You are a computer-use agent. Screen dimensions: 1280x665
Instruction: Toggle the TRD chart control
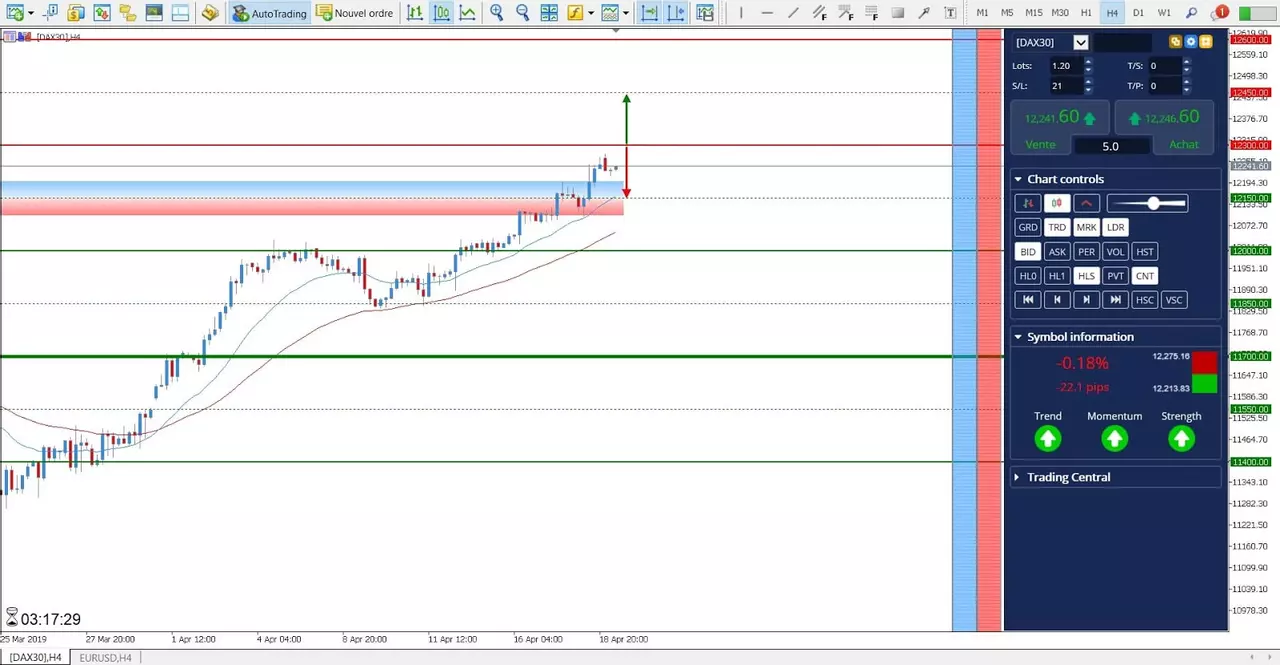(x=1057, y=227)
